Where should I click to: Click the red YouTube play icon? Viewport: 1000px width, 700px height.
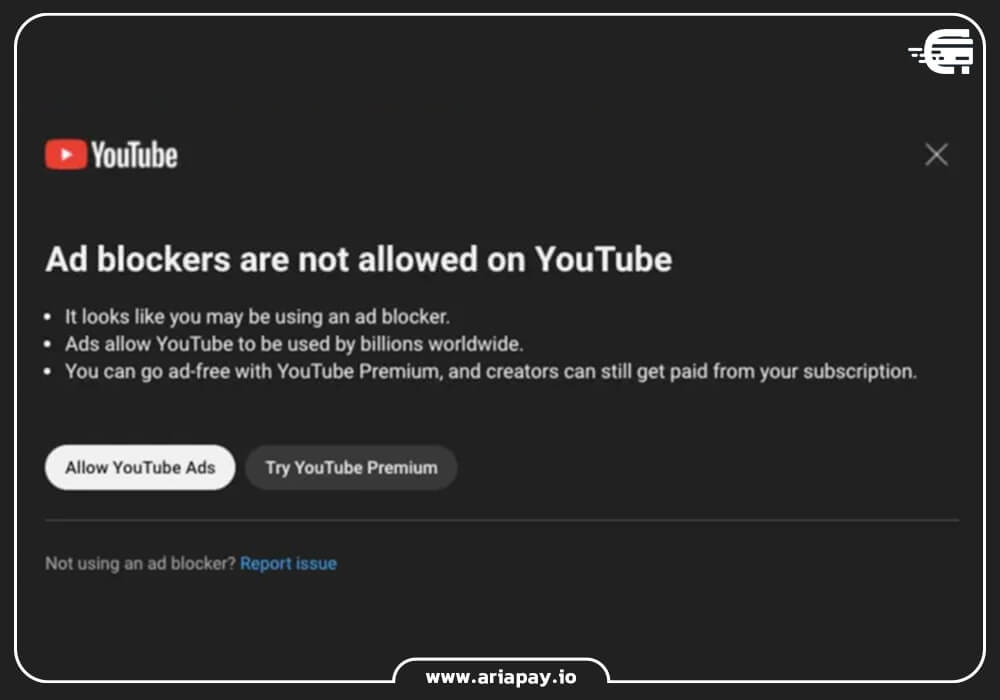pyautogui.click(x=66, y=154)
